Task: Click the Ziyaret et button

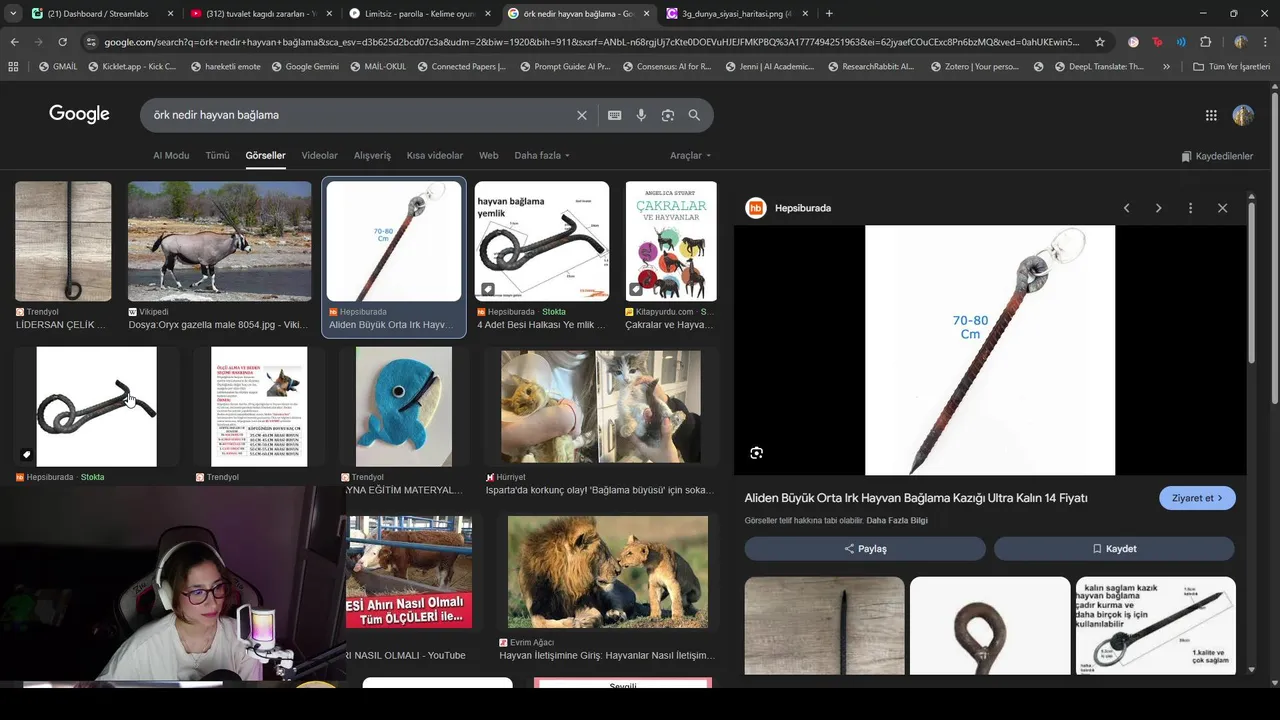Action: (1197, 498)
